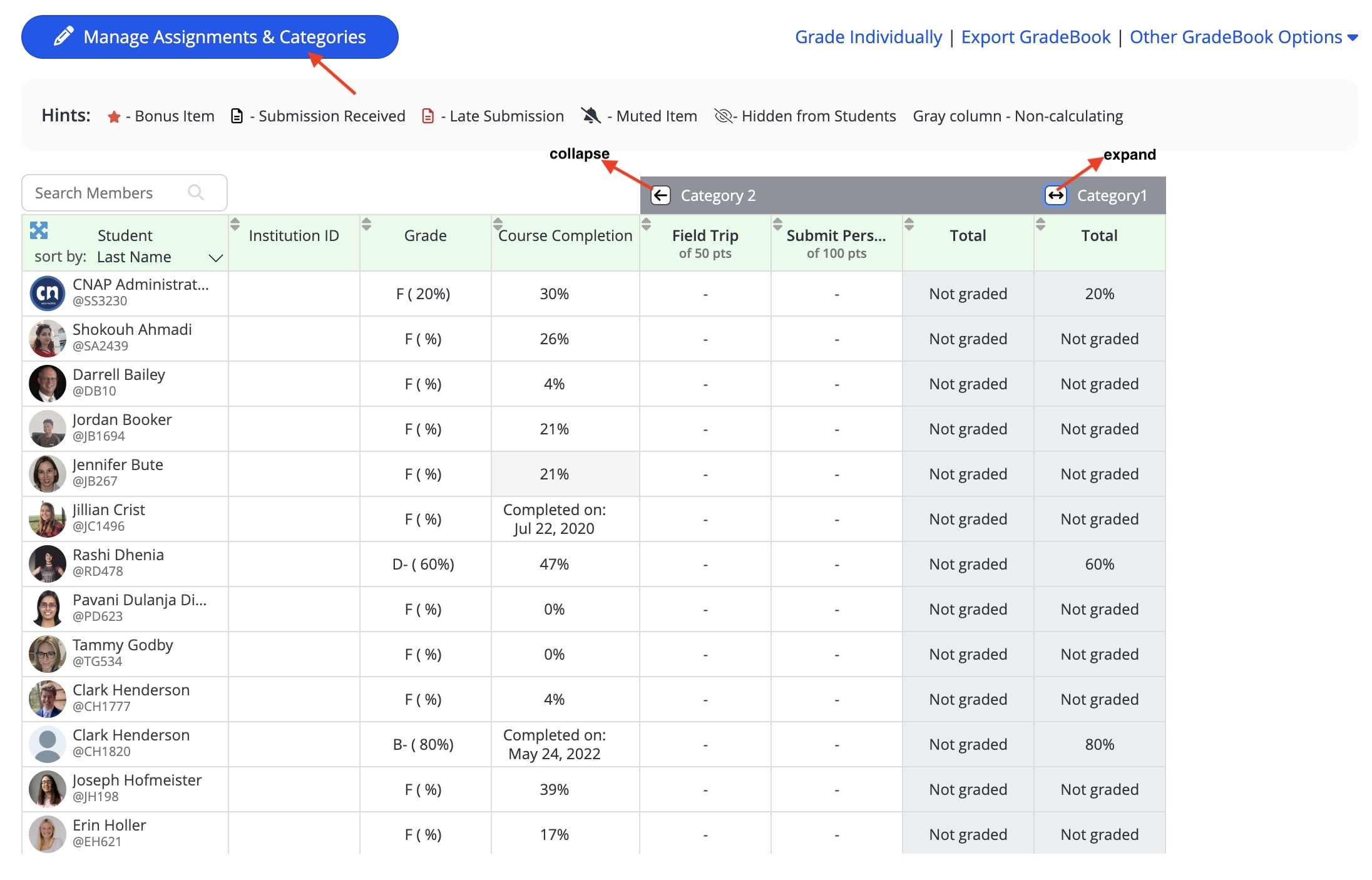This screenshot has height=880, width=1372.
Task: Click the 80% Category1 total cell
Action: pos(1100,744)
